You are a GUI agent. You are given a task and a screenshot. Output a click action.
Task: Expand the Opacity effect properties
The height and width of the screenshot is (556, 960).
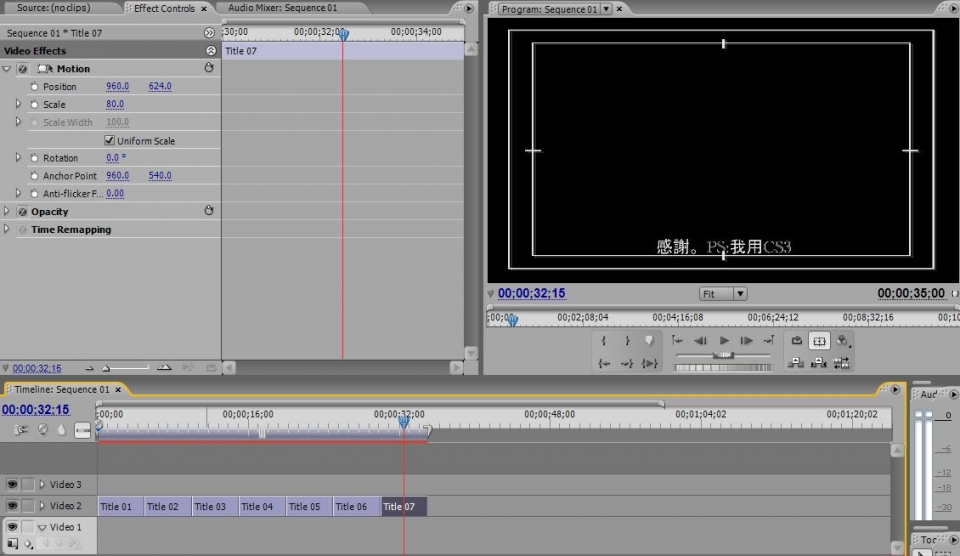(8, 212)
